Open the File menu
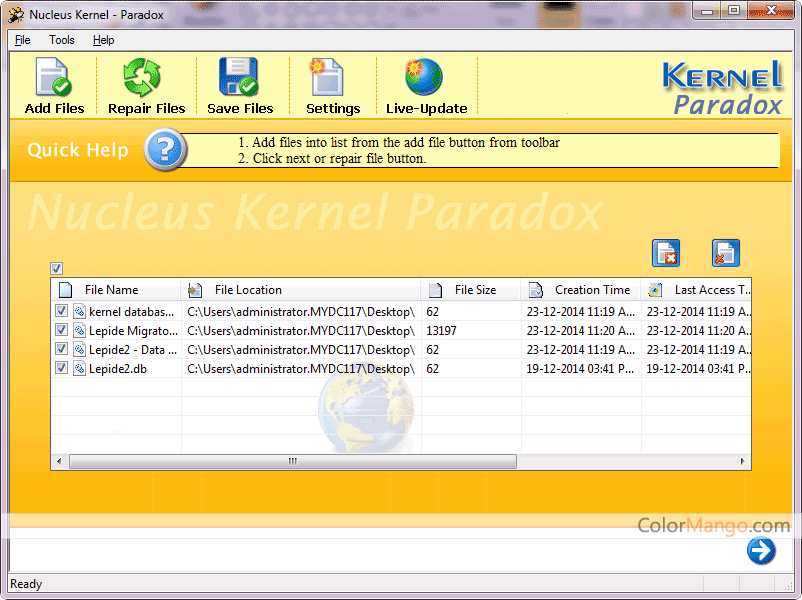802x600 pixels. pyautogui.click(x=22, y=40)
